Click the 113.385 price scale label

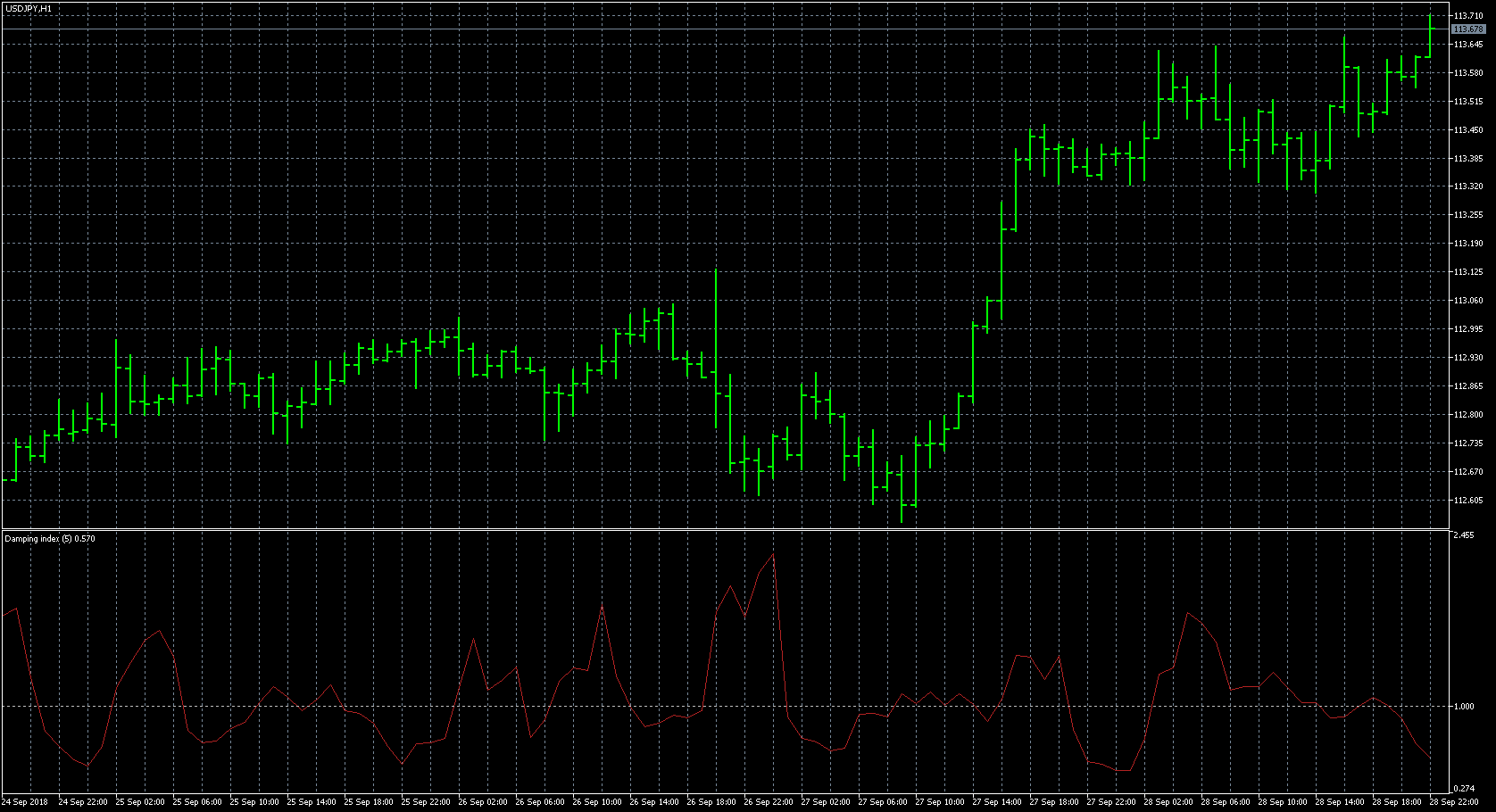(1468, 158)
